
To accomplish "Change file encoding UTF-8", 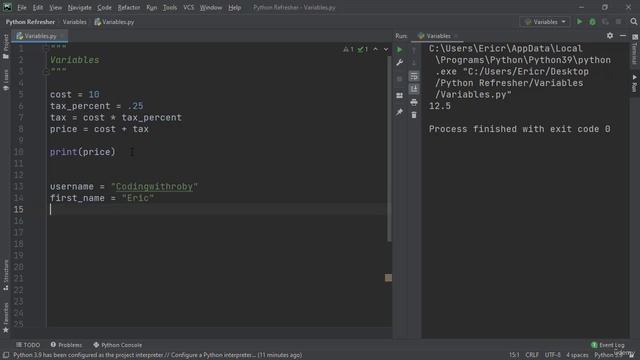I will [x=552, y=355].
